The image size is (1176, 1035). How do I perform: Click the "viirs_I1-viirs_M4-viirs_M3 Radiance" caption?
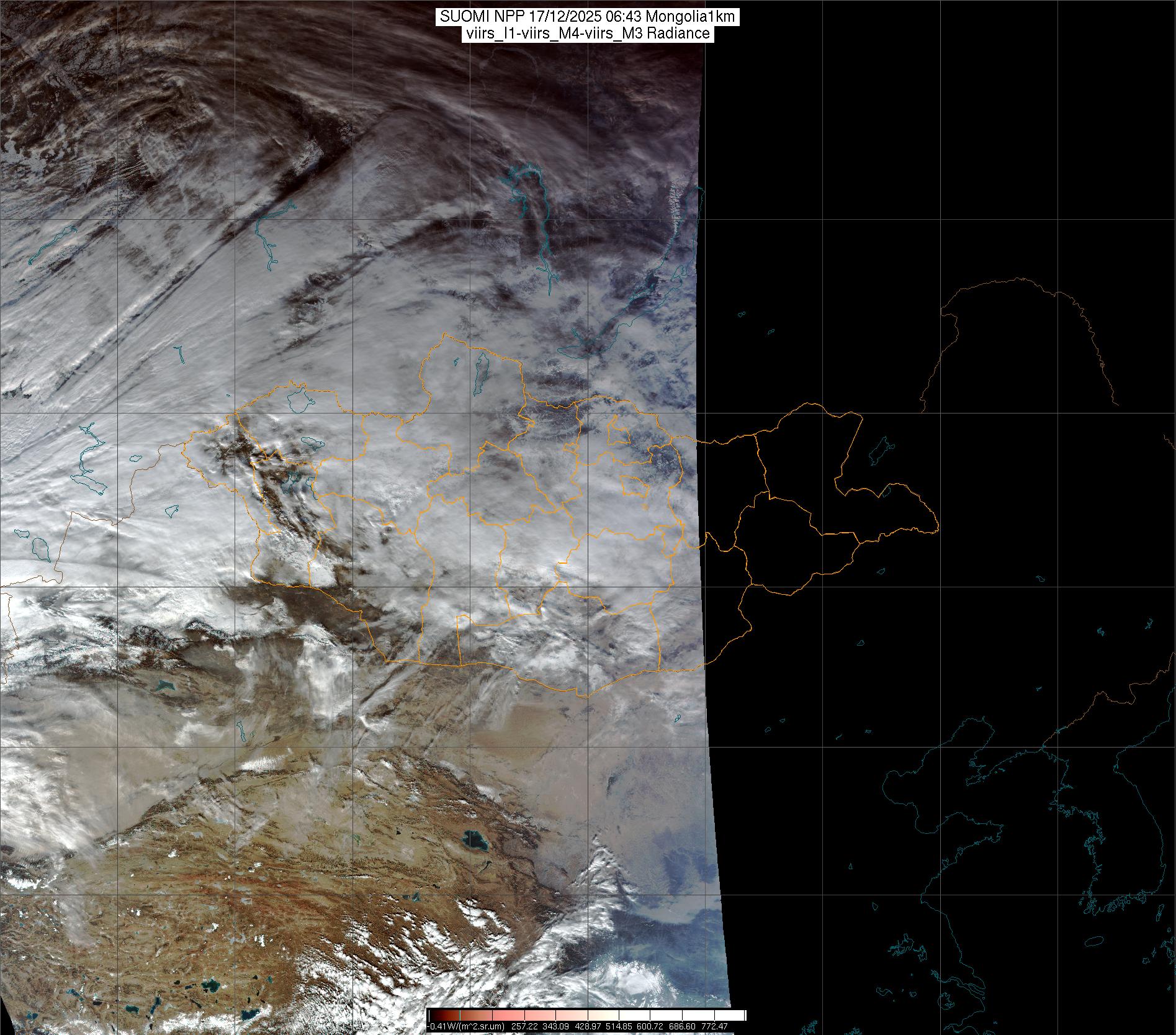click(x=588, y=34)
